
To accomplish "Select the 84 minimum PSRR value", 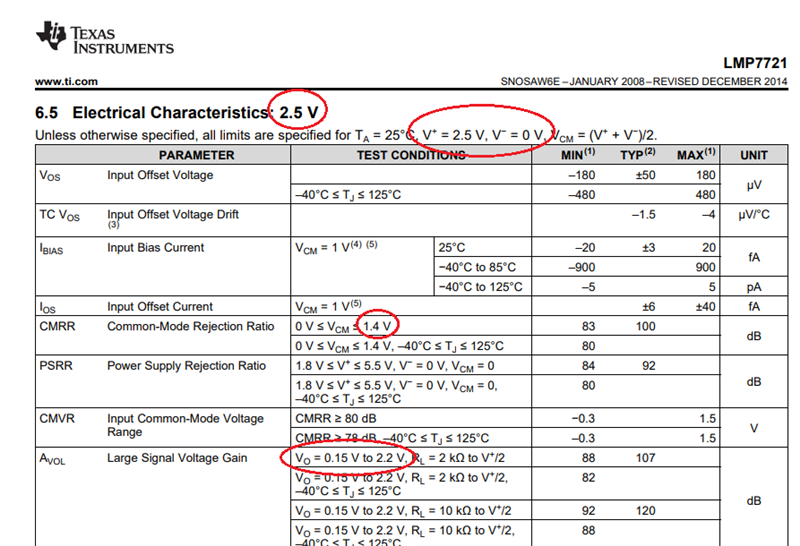I will (x=588, y=366).
